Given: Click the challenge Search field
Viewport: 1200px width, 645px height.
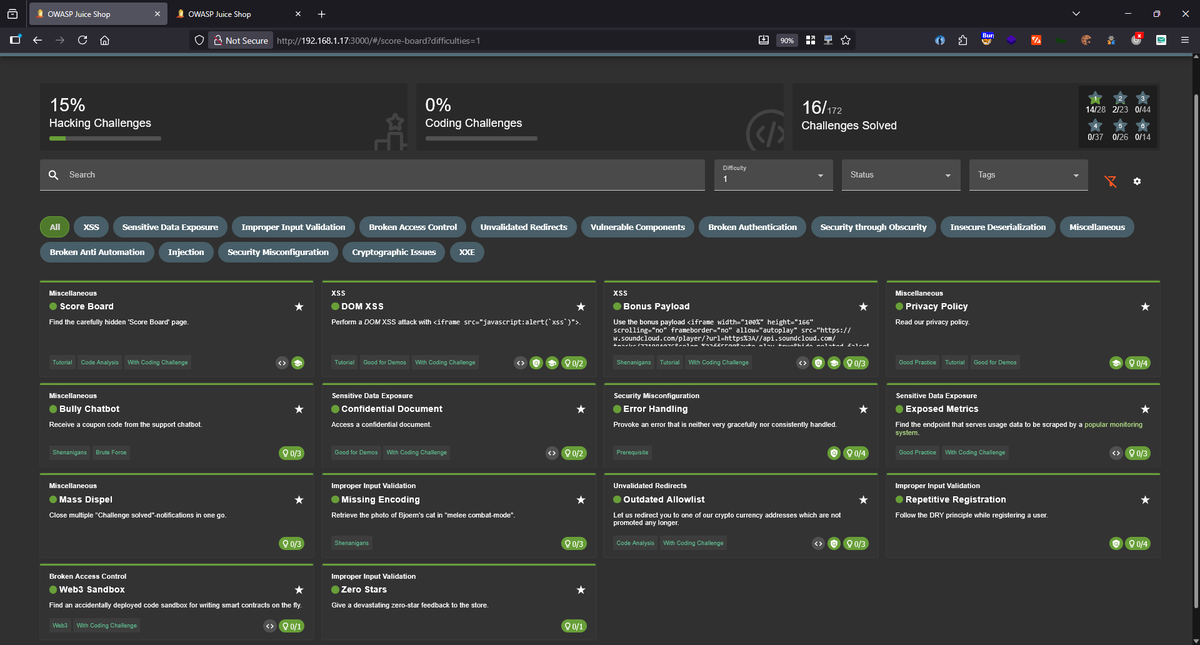Looking at the screenshot, I should tap(373, 174).
